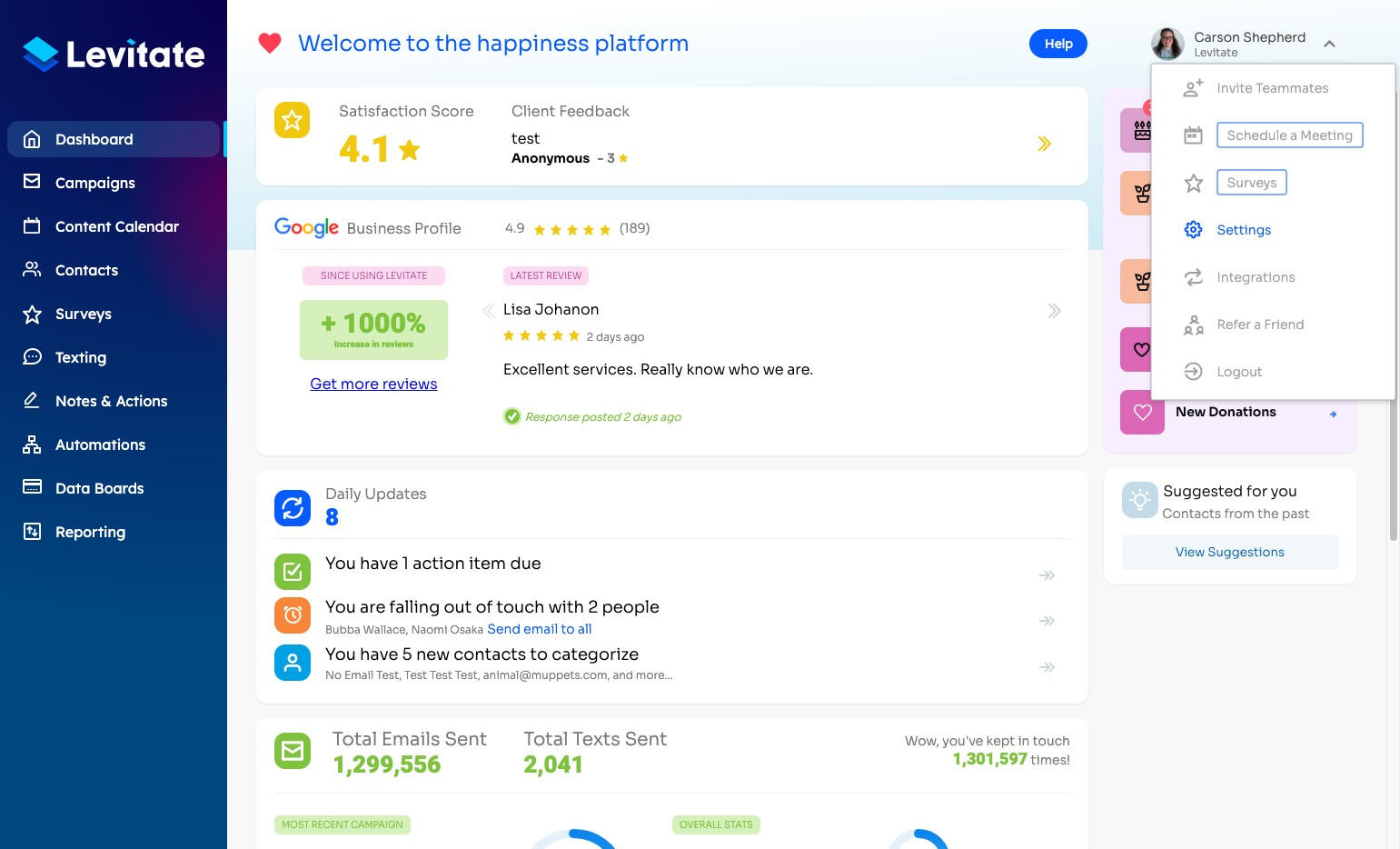This screenshot has height=849, width=1400.
Task: Click the Get more reviews link
Action: click(373, 384)
